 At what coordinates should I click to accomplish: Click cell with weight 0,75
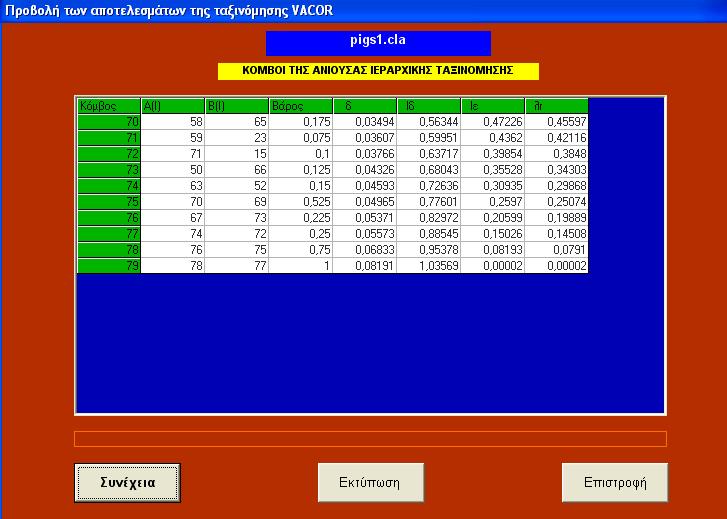300,250
